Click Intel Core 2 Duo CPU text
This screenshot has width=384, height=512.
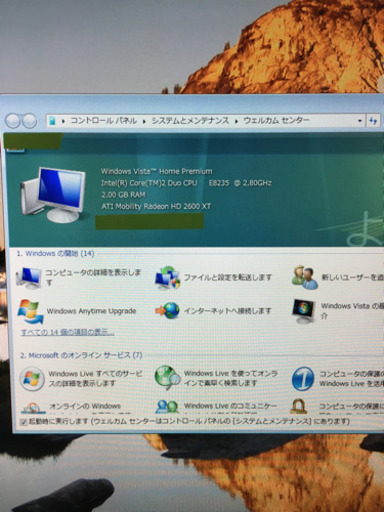pos(186,183)
